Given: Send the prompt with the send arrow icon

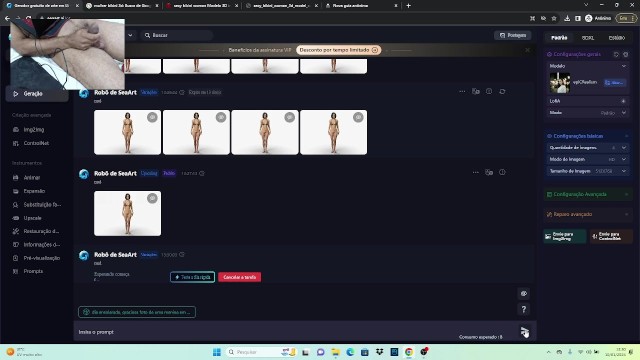Looking at the screenshot, I should 524,331.
